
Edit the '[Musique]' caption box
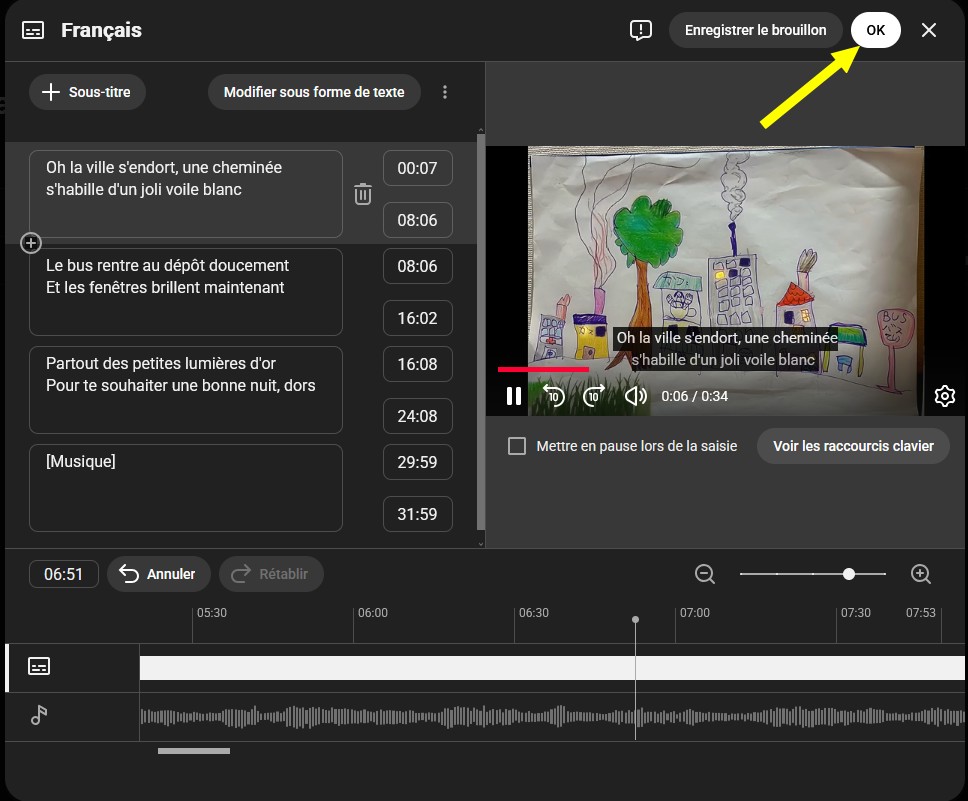coord(185,488)
